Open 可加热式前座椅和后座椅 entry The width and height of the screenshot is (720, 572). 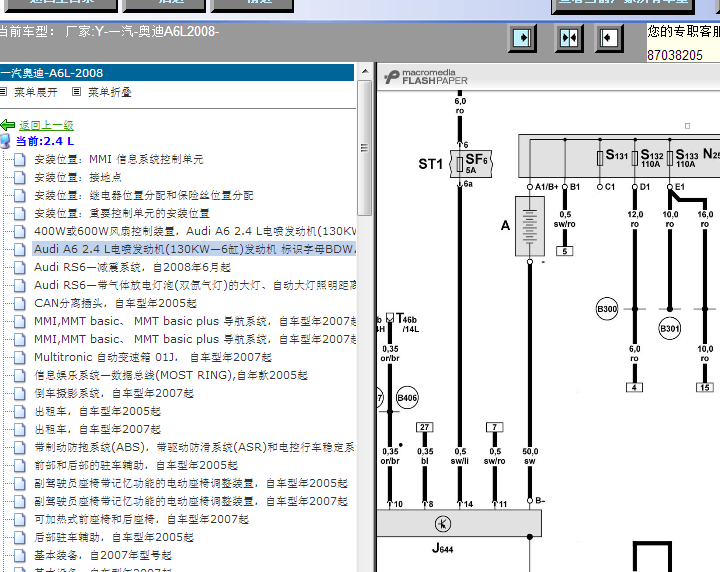pyautogui.click(x=141, y=519)
